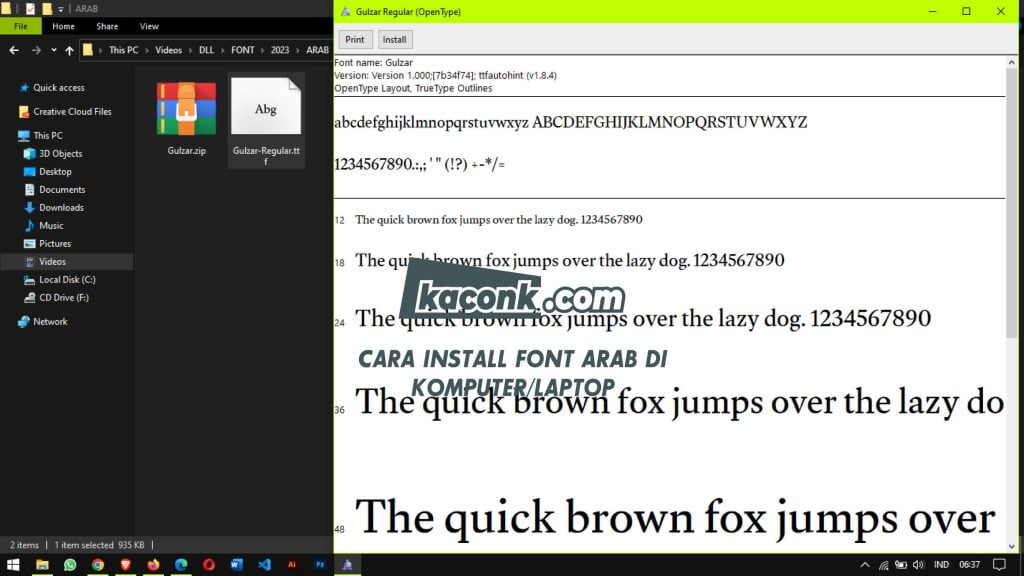Open the notification action center icon
Screen dimensions: 1024x576
999,565
